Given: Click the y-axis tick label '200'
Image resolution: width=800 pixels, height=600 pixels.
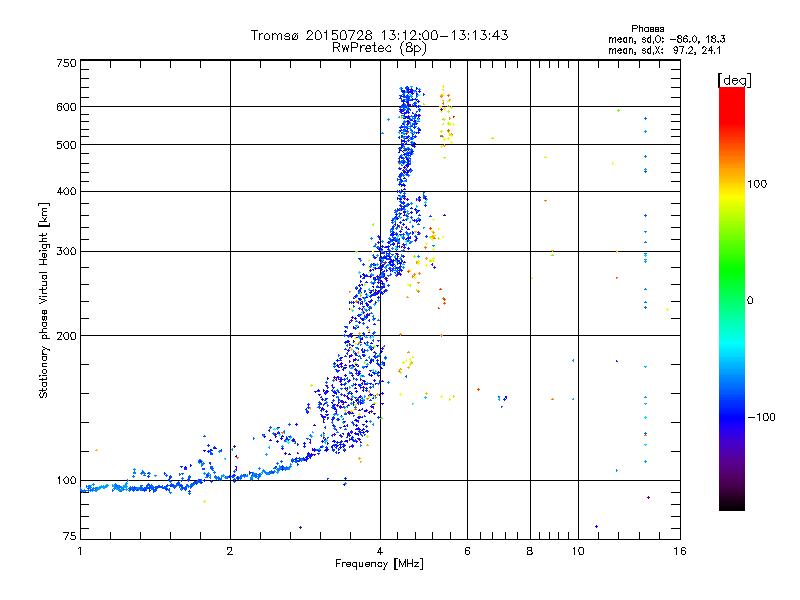Looking at the screenshot, I should [66, 336].
